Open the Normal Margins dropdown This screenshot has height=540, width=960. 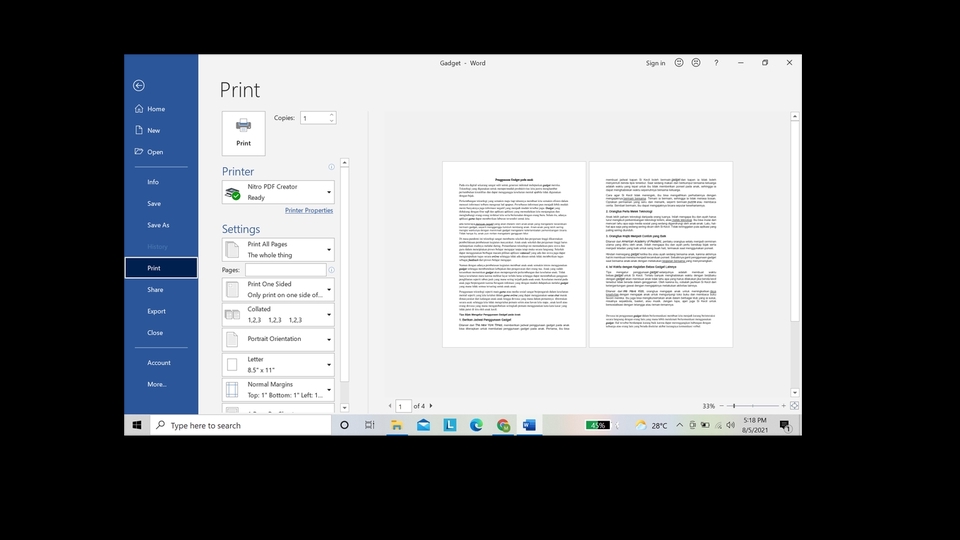[278, 389]
